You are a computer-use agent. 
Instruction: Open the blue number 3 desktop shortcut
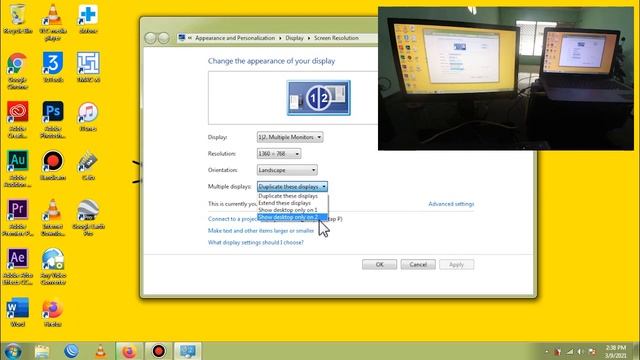[53, 67]
